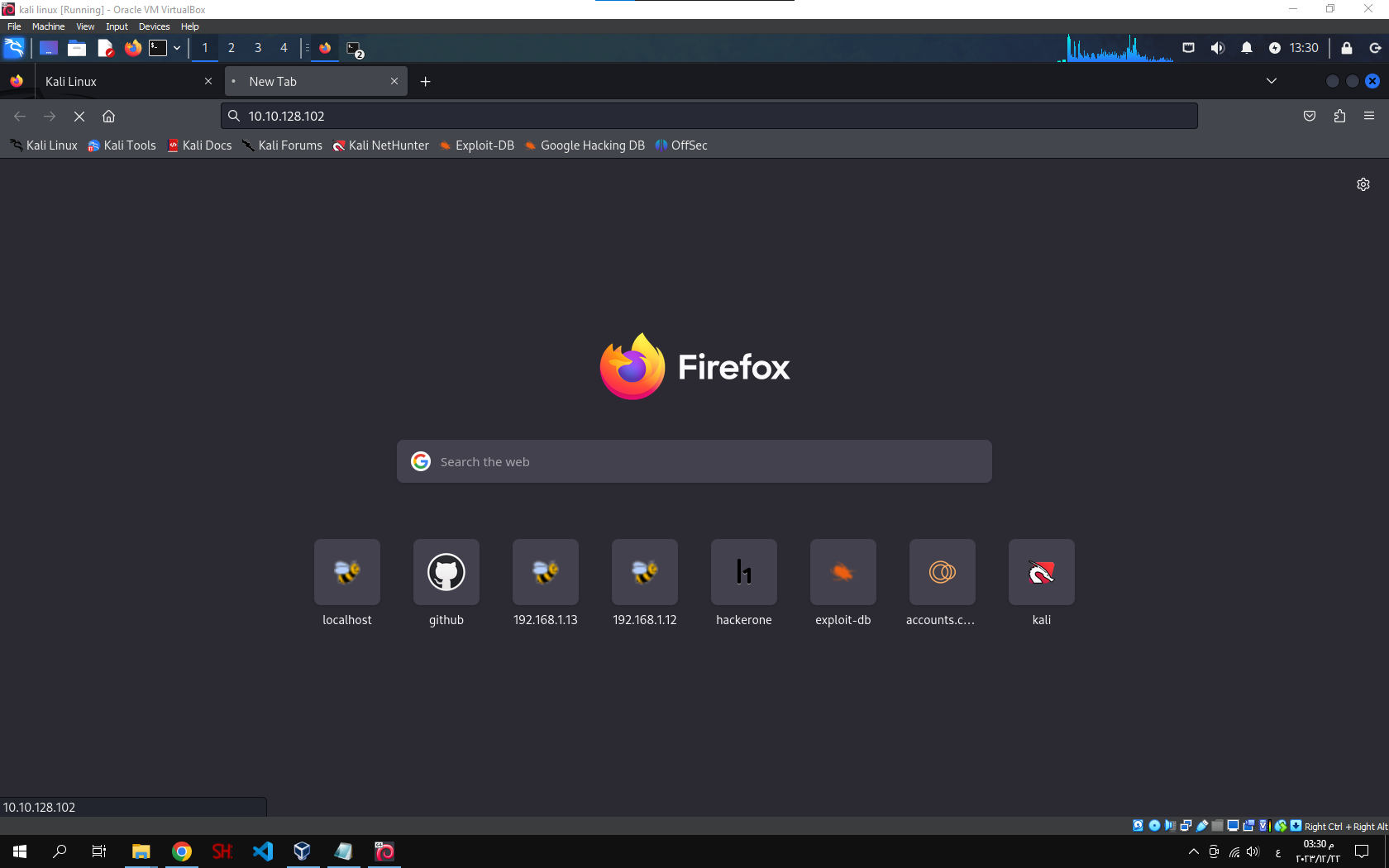Open the VirtualBox File menu

[14, 26]
